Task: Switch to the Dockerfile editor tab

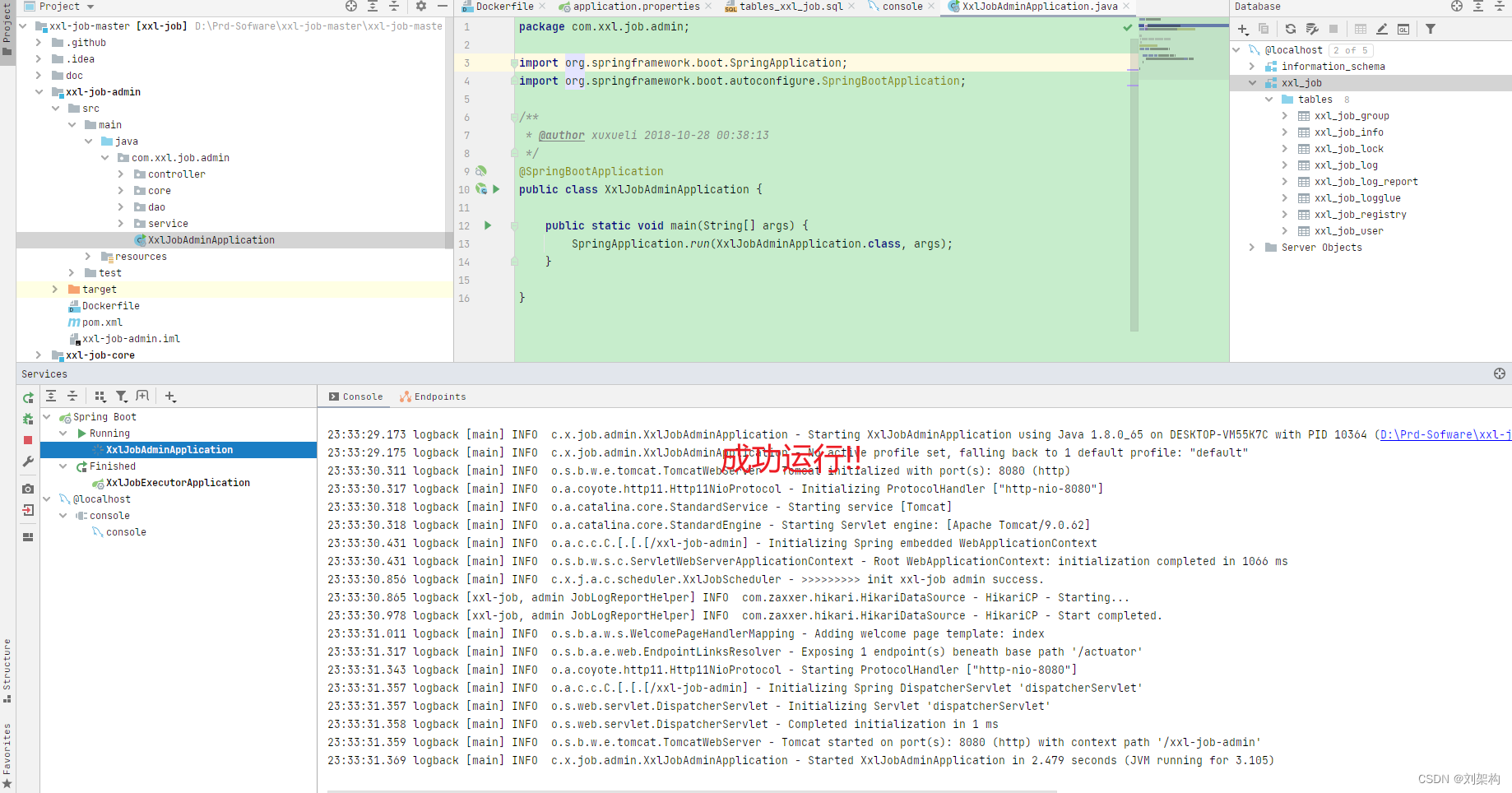Action: 504,7
